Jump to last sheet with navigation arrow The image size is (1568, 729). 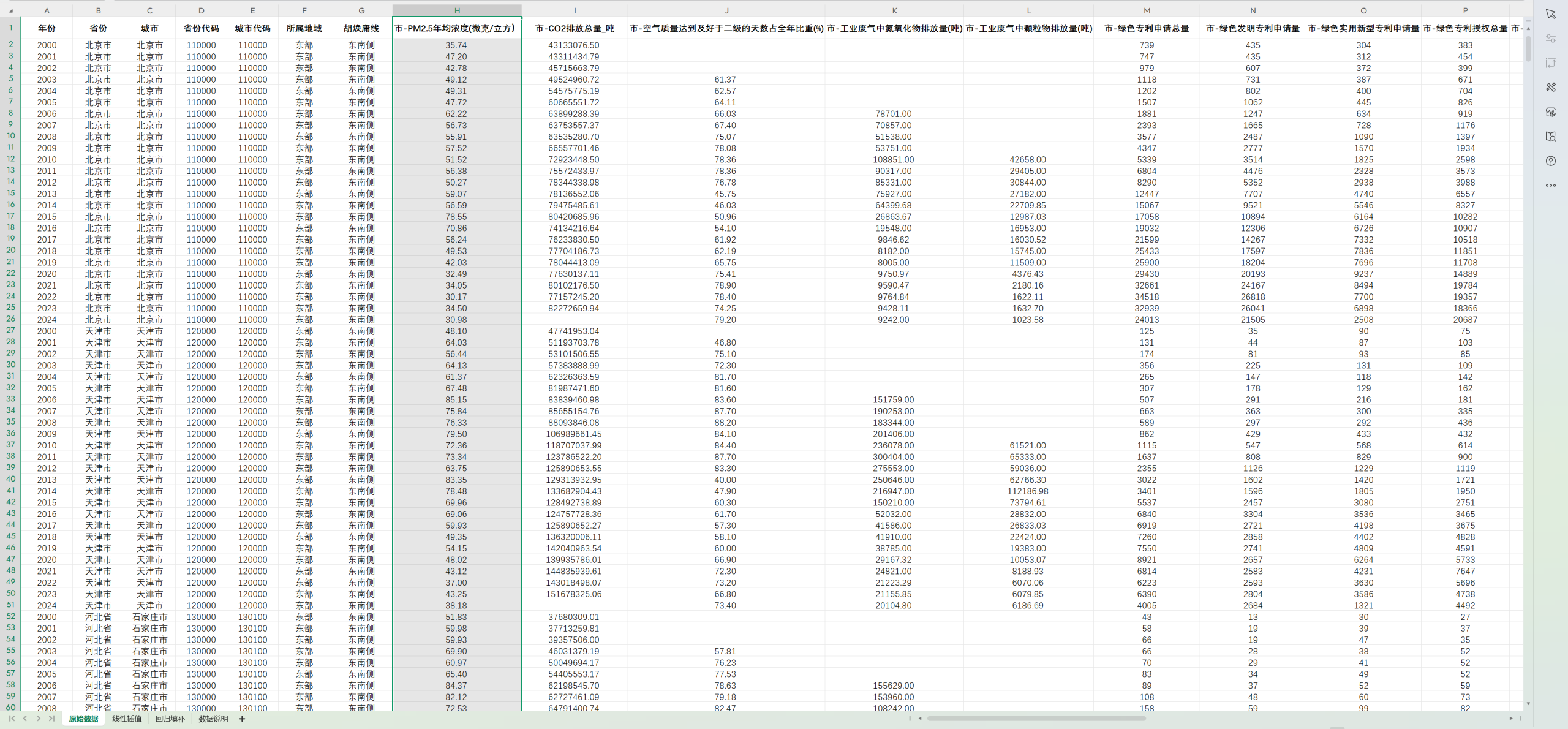[x=52, y=719]
